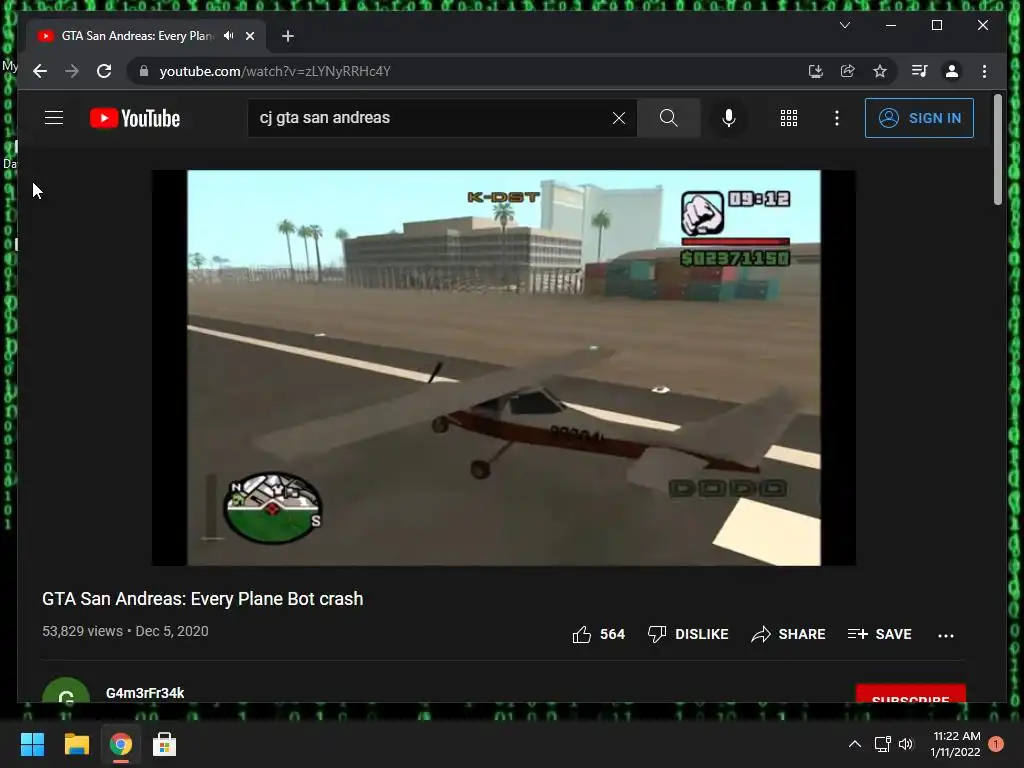The image size is (1024, 768).
Task: Save video to playlist with SAVE
Action: click(x=879, y=634)
